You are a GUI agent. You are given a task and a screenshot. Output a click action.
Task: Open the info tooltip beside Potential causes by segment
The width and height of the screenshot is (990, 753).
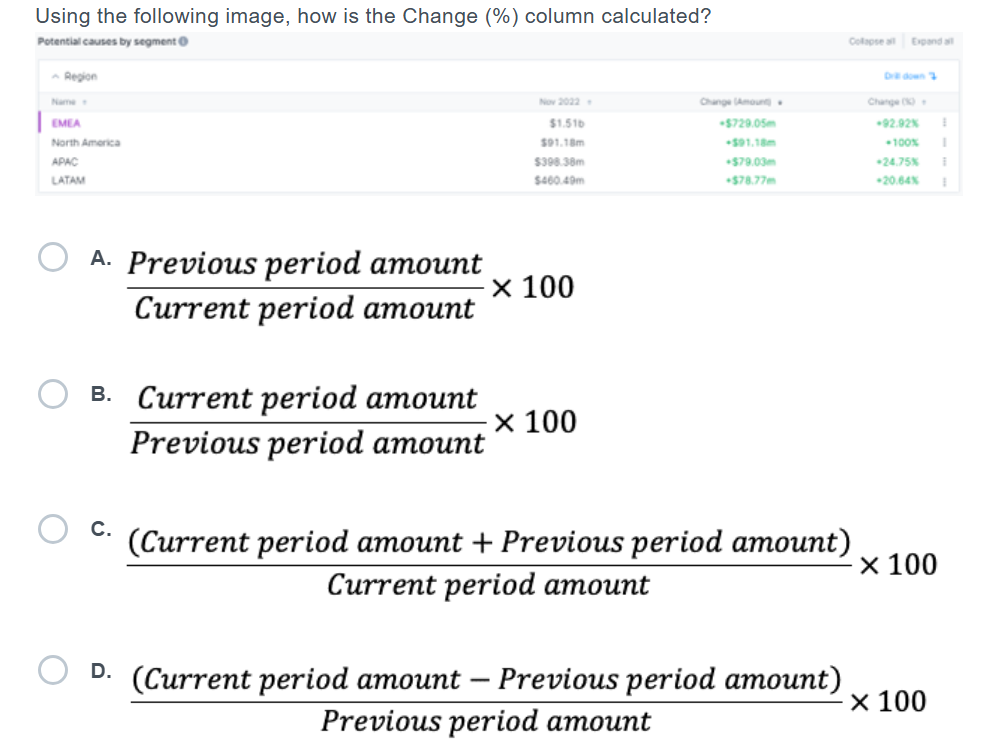click(x=183, y=42)
